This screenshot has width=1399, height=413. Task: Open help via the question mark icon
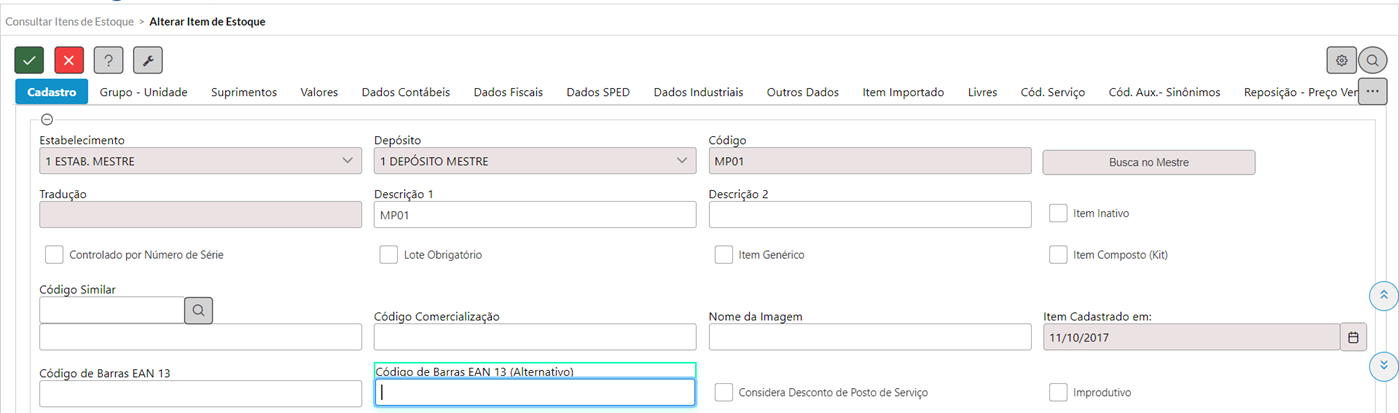click(108, 60)
